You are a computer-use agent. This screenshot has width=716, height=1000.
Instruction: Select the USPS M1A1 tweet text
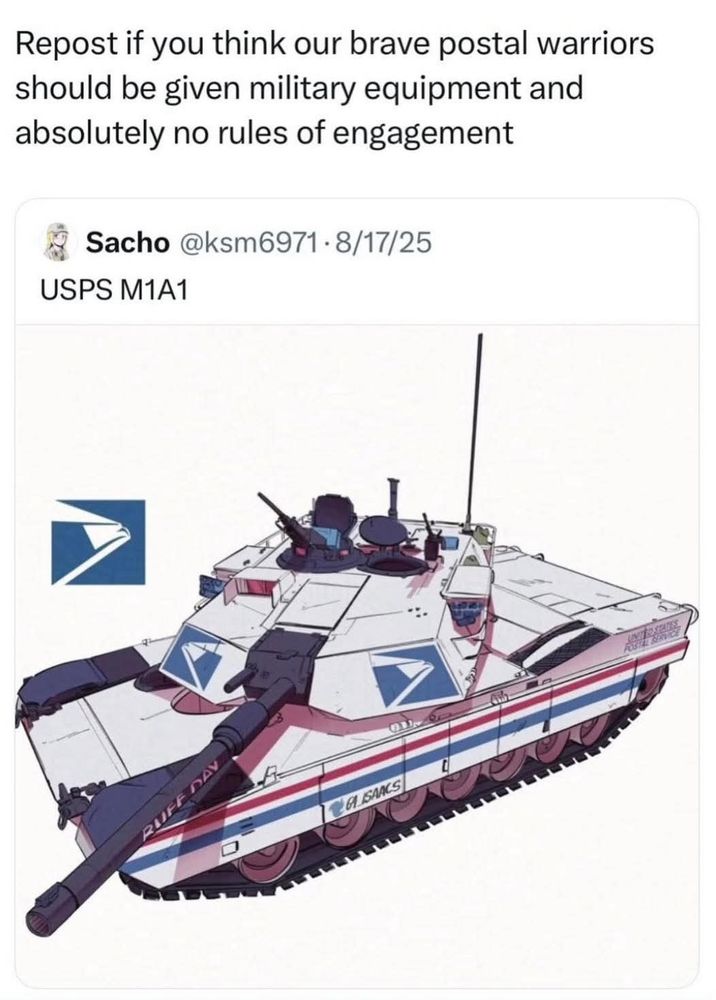coord(114,290)
